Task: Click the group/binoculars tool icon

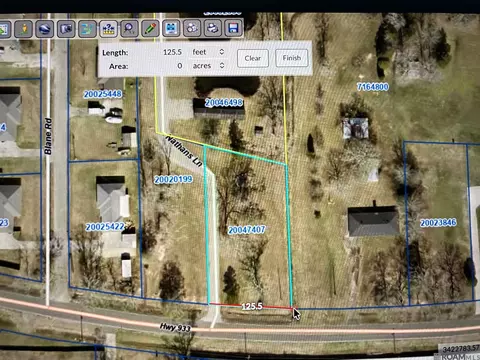Action: 192,28
